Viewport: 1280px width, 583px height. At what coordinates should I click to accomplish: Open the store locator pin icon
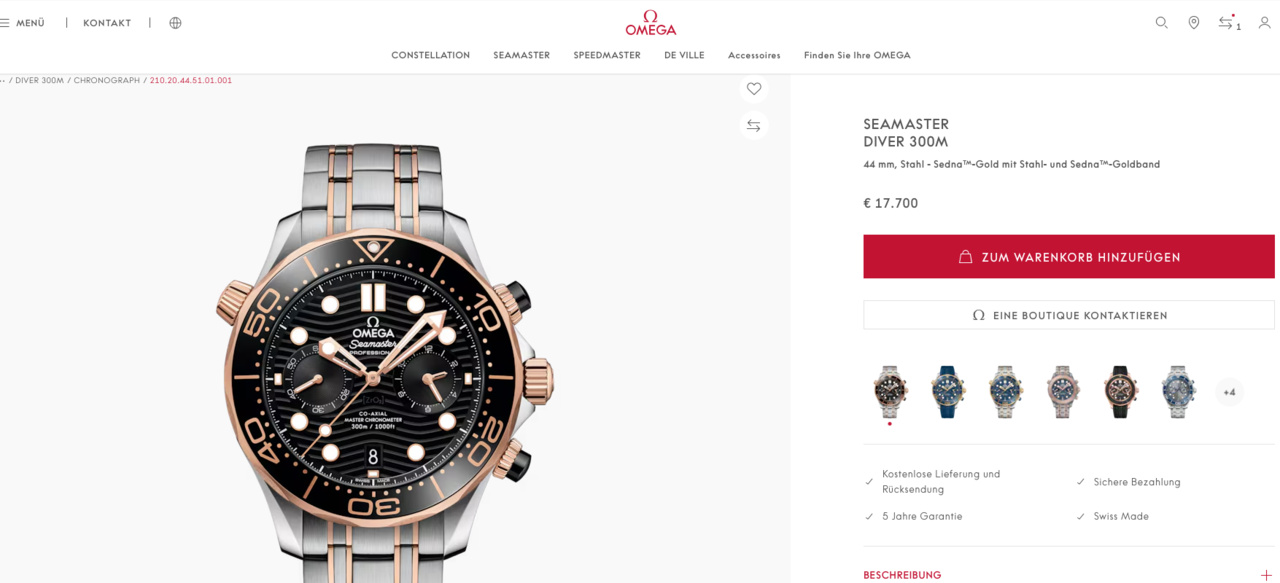point(1193,22)
